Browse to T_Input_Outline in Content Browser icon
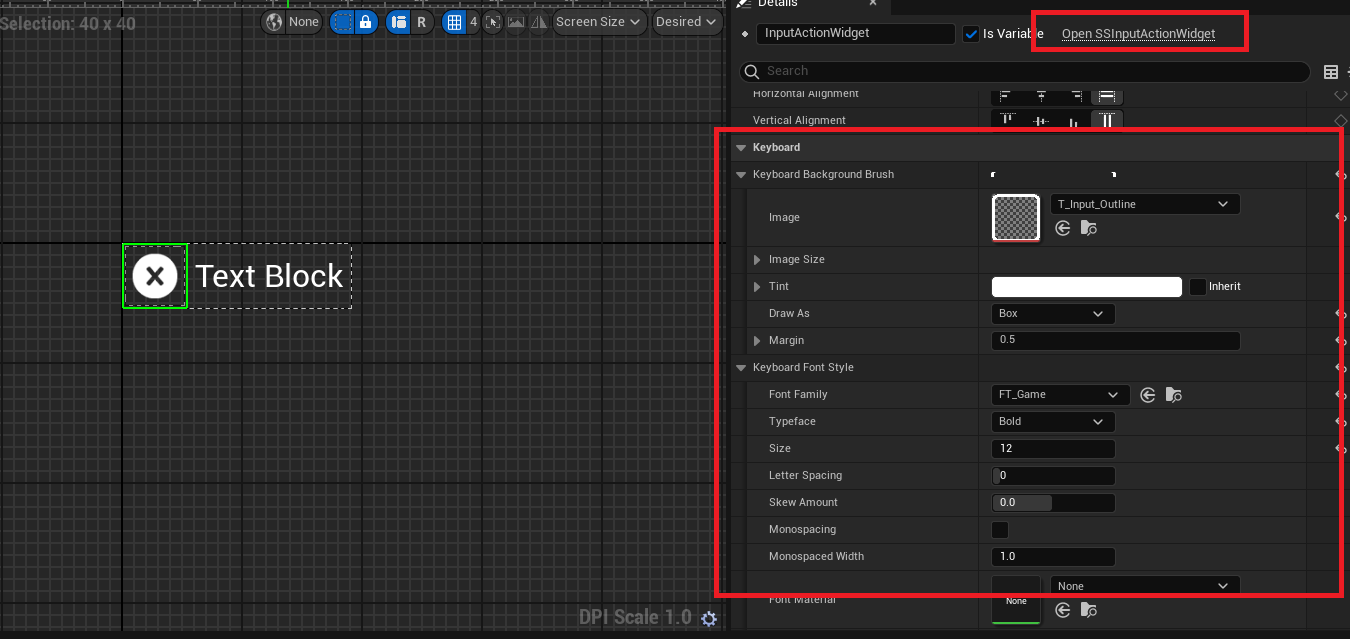Viewport: 1350px width, 639px height. coord(1089,228)
